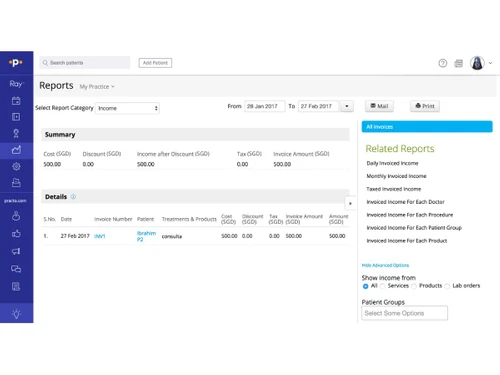Open Monthly Invoiced Income report
500x375 pixels.
(x=396, y=176)
